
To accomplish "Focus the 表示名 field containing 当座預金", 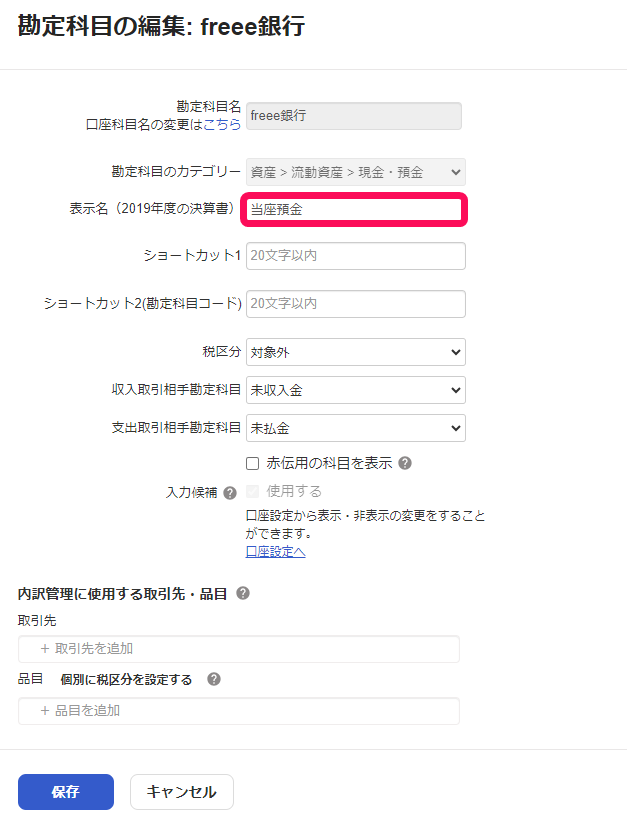I will (x=354, y=210).
